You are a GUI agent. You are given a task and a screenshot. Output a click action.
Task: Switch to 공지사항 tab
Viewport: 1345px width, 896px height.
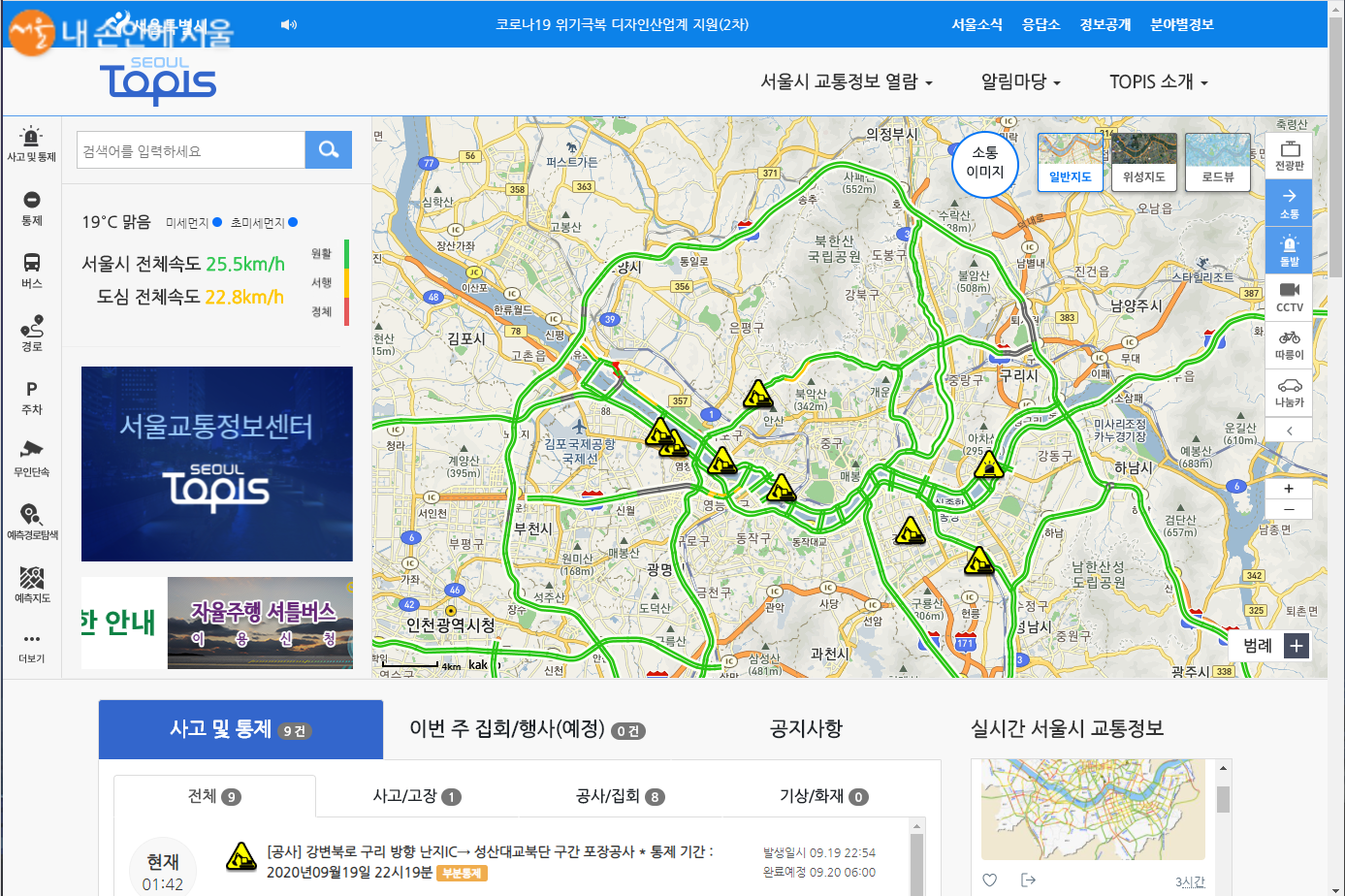click(x=806, y=729)
